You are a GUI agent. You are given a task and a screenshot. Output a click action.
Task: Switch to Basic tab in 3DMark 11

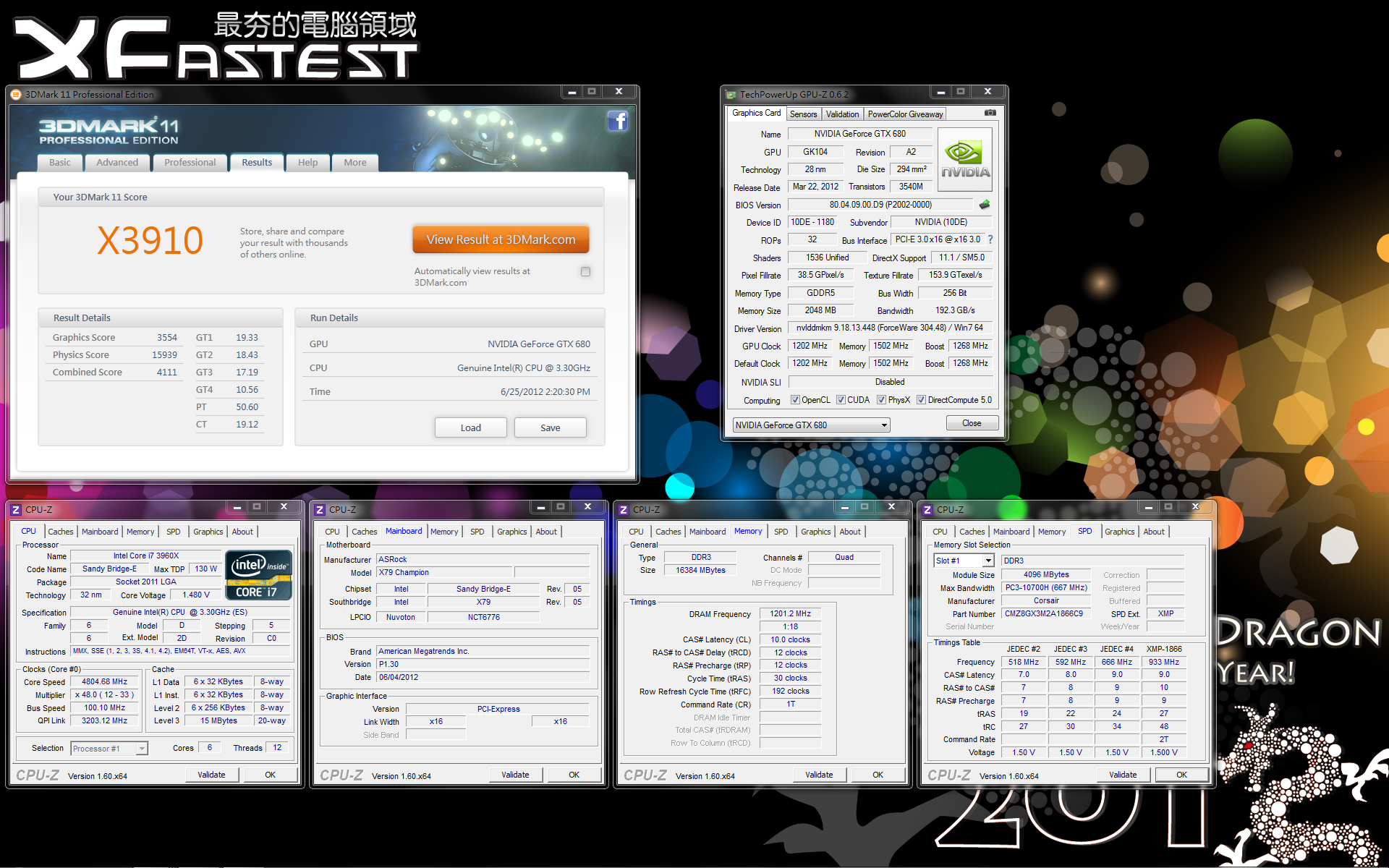click(60, 162)
